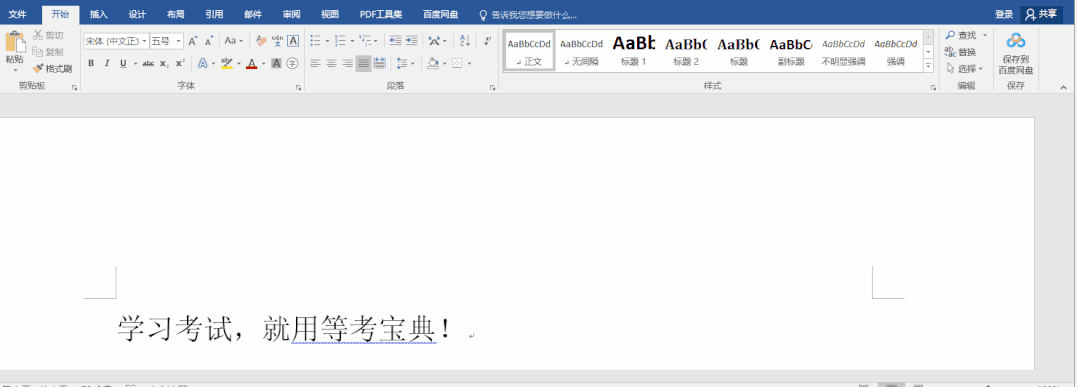Open the Paragraph dialog launcher
The image size is (1077, 387).
[x=492, y=88]
